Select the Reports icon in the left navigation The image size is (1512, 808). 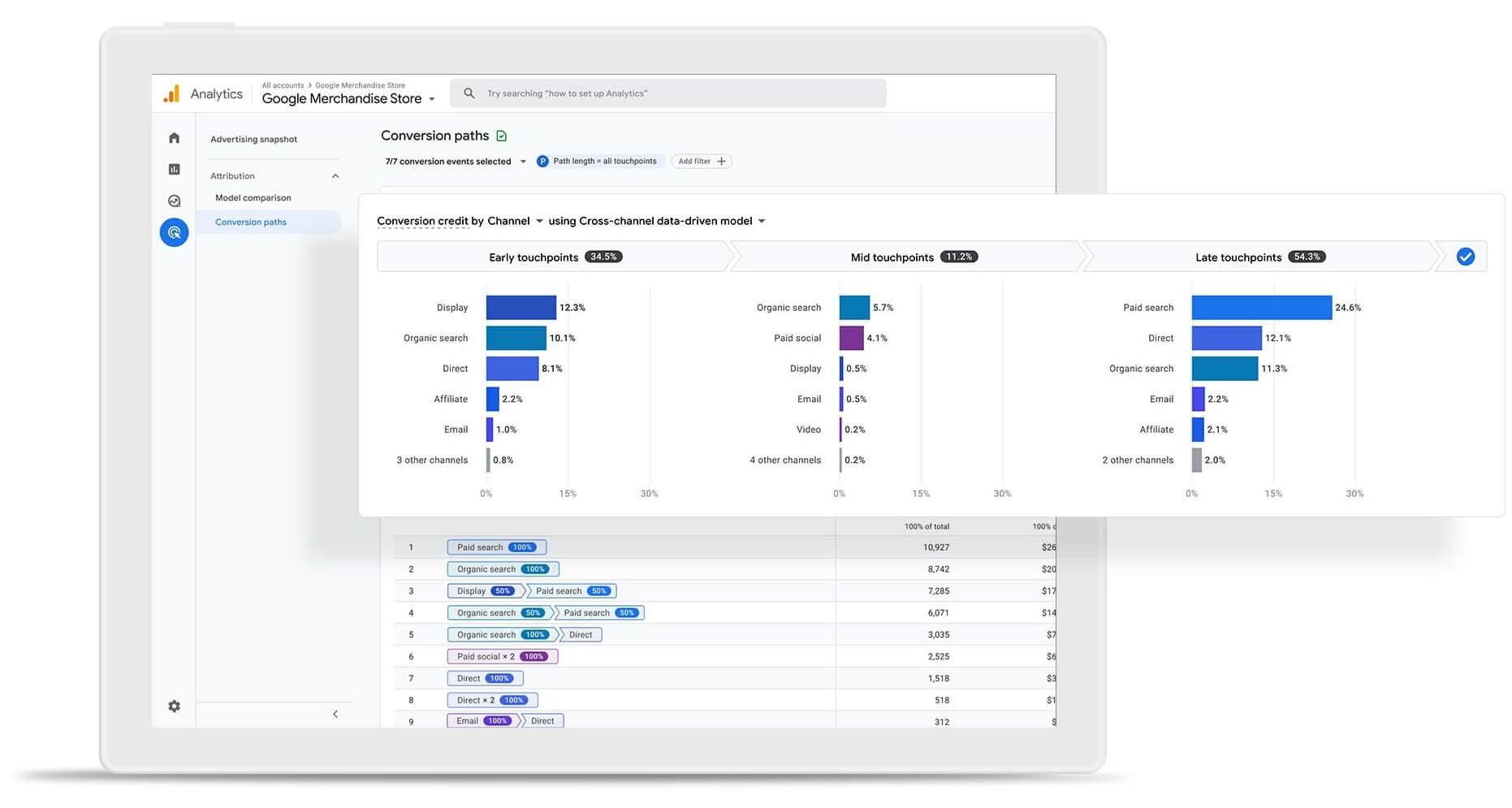pyautogui.click(x=174, y=169)
